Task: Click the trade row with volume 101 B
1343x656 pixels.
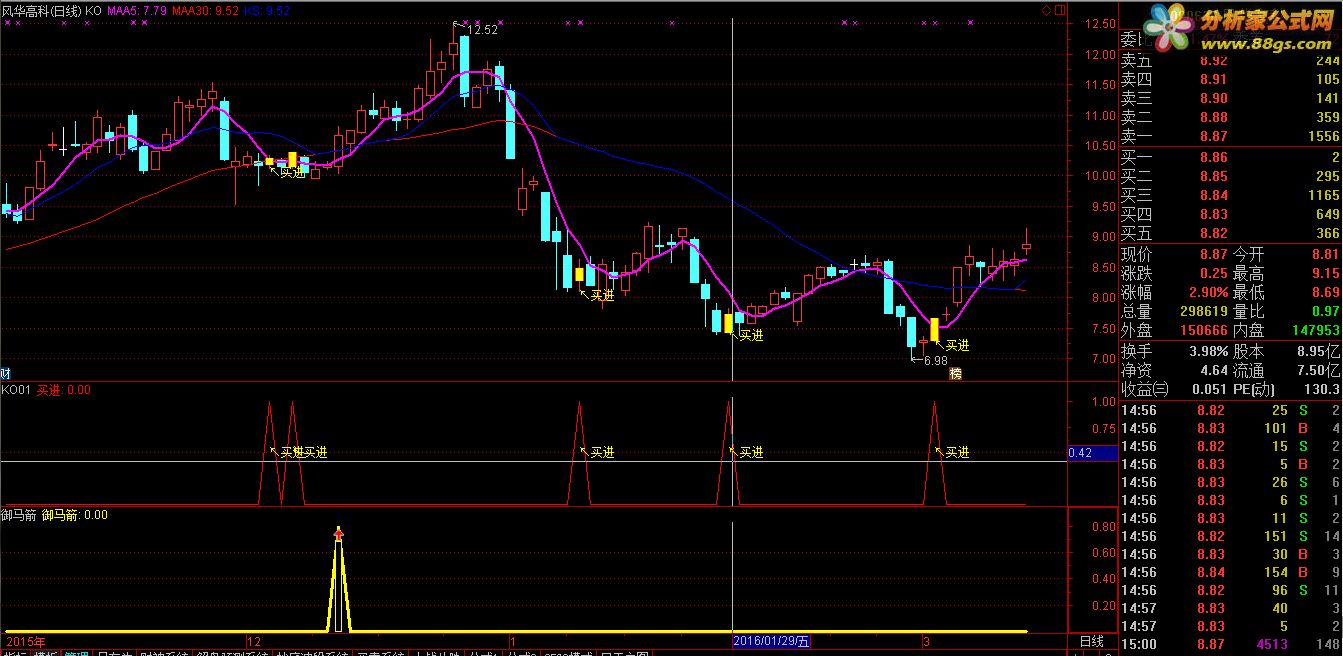Action: click(1229, 428)
